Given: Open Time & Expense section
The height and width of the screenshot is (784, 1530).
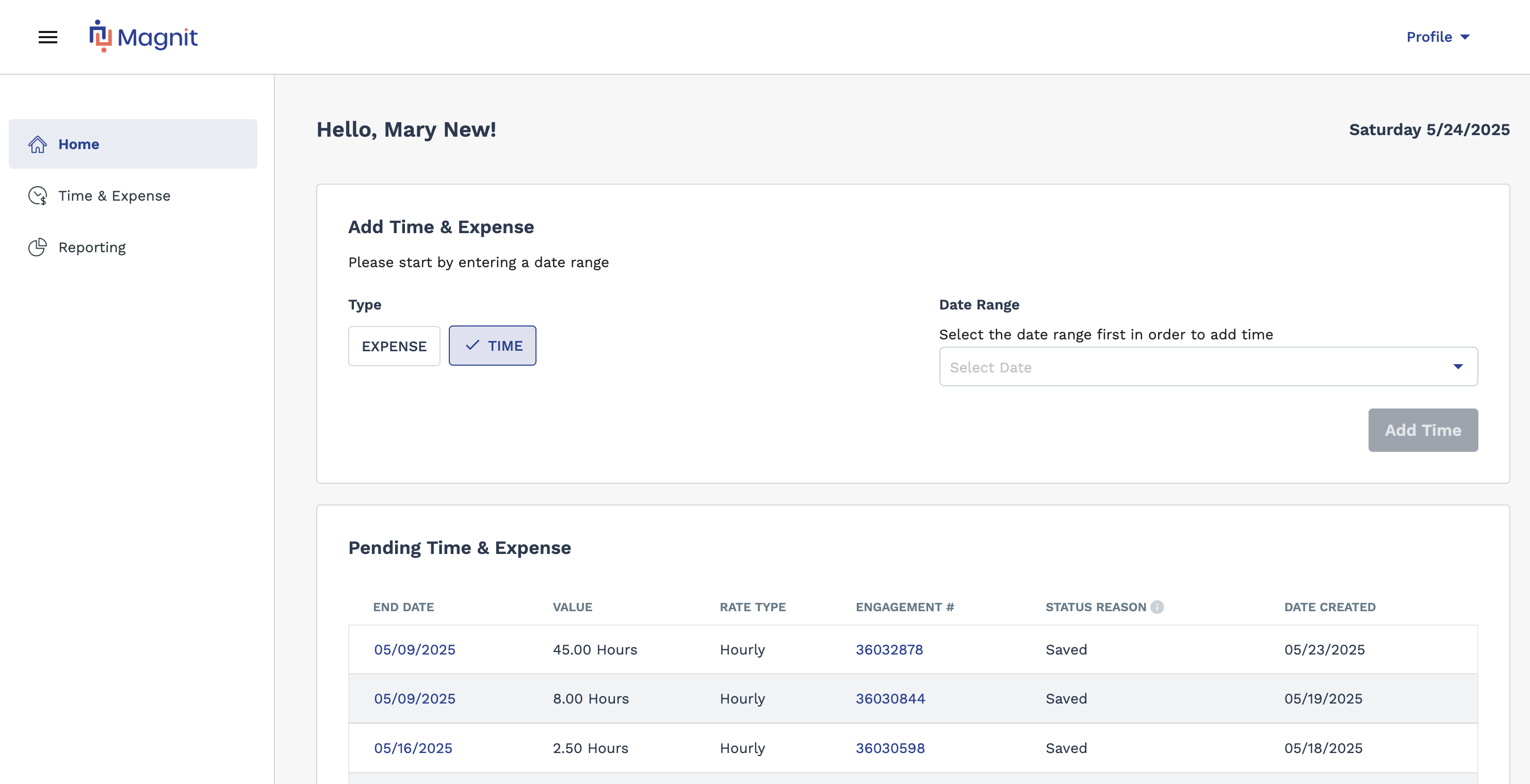Looking at the screenshot, I should 133,196.
